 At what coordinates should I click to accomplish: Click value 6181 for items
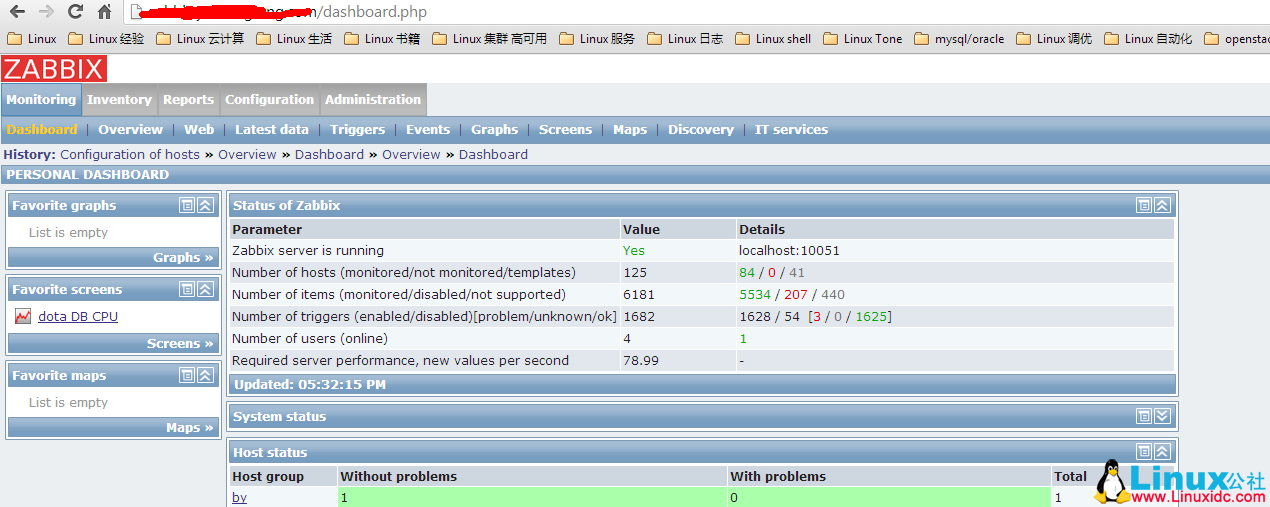pos(639,294)
